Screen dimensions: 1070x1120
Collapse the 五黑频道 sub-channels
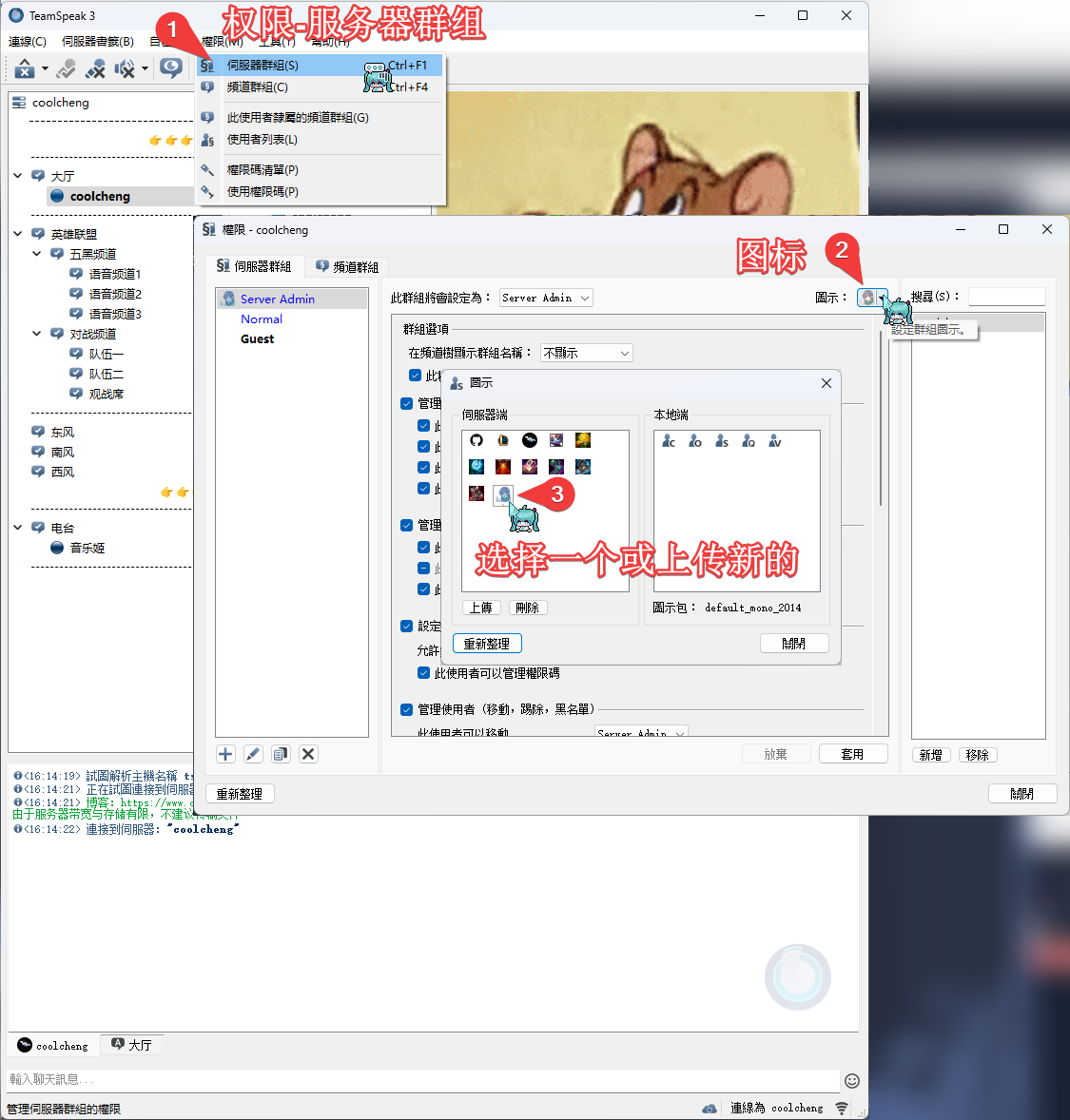point(36,254)
